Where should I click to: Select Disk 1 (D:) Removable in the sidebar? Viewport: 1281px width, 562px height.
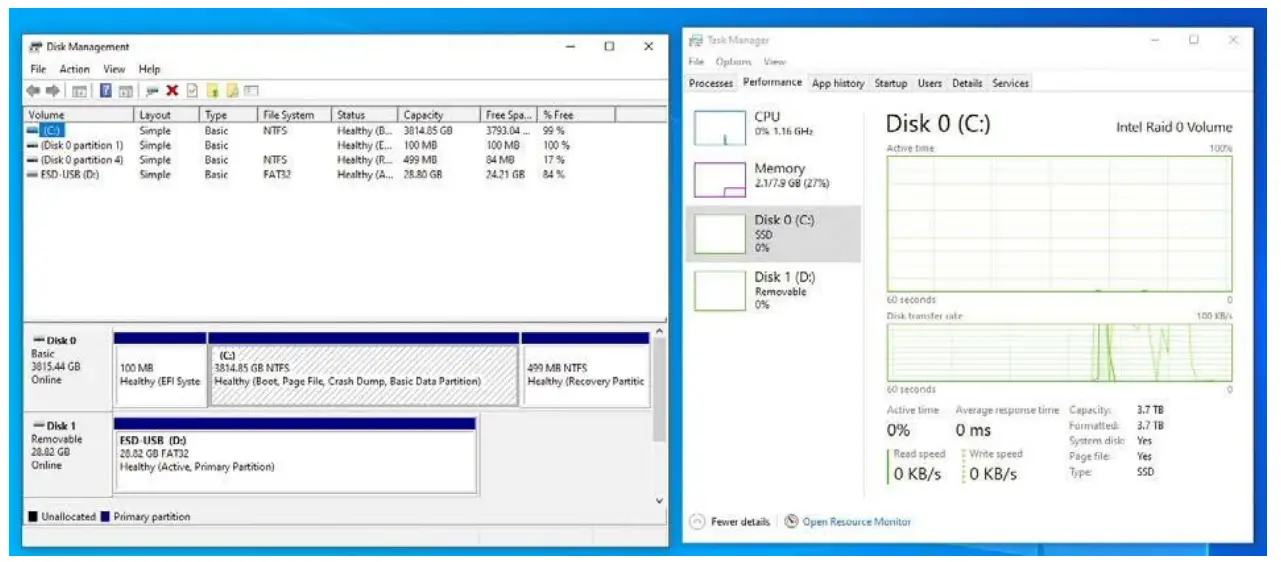point(773,290)
